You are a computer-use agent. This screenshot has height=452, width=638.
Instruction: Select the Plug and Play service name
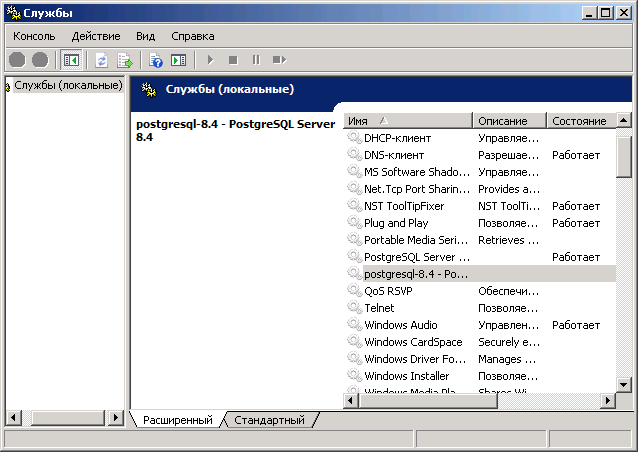point(396,223)
